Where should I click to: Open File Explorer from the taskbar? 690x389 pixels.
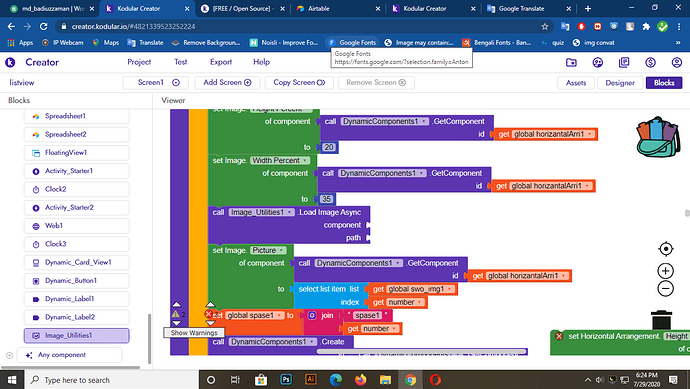(x=385, y=379)
